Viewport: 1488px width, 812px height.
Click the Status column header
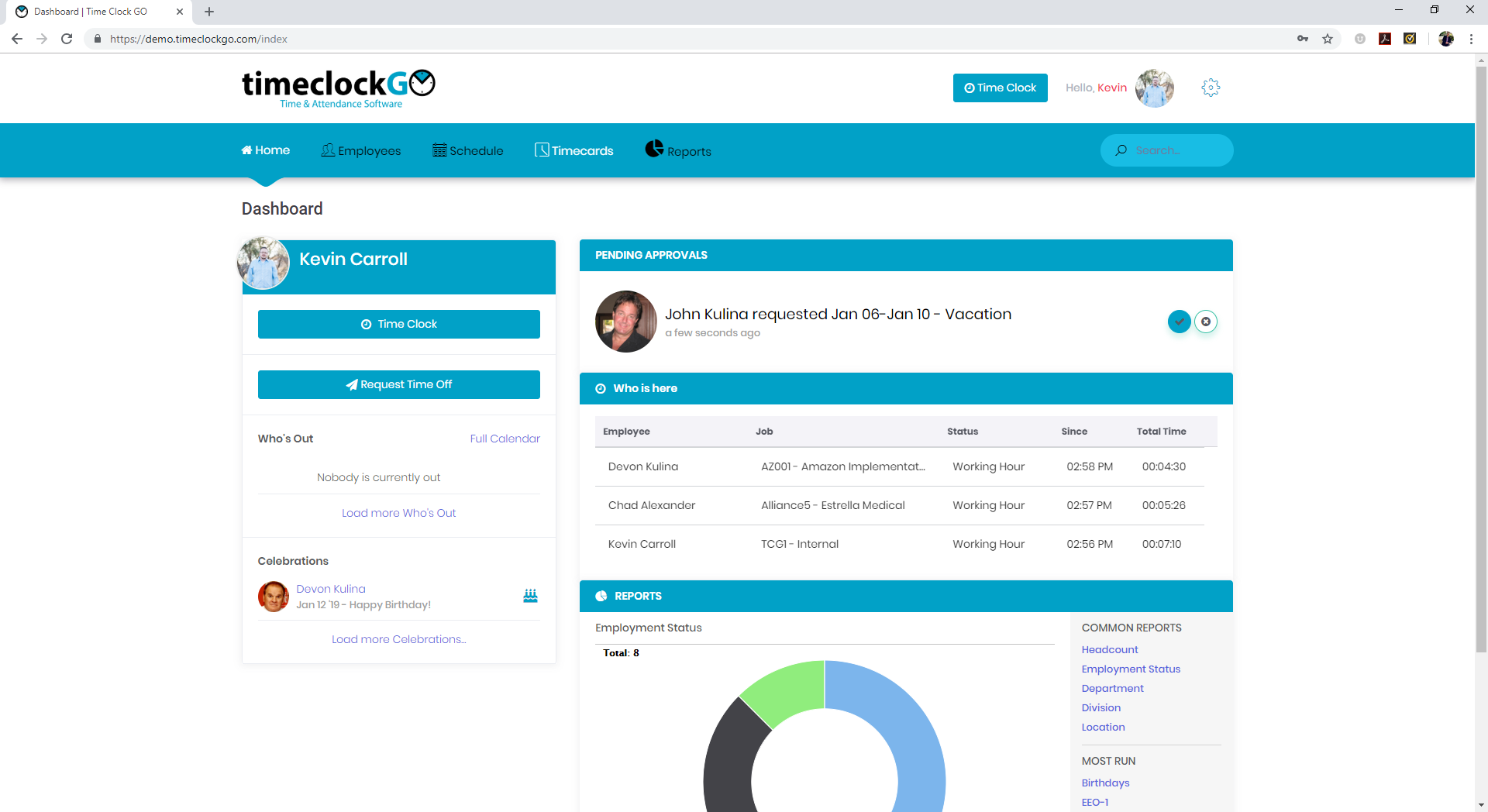[963, 432]
